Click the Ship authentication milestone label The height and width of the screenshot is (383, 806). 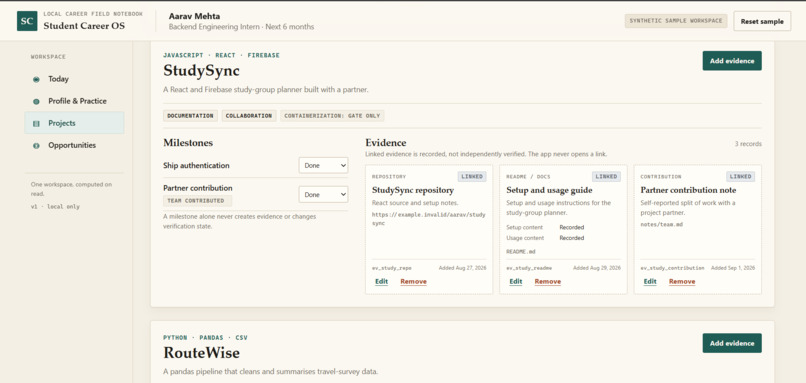[x=196, y=166]
